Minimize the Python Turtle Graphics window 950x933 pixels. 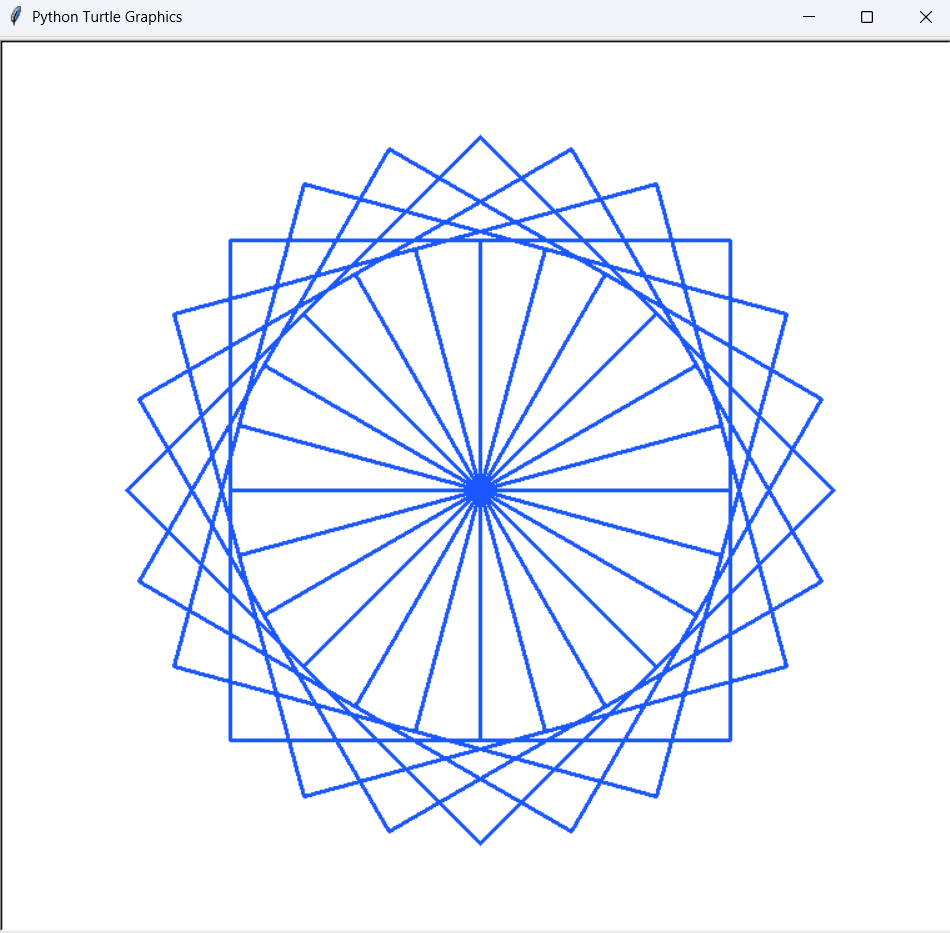point(808,17)
